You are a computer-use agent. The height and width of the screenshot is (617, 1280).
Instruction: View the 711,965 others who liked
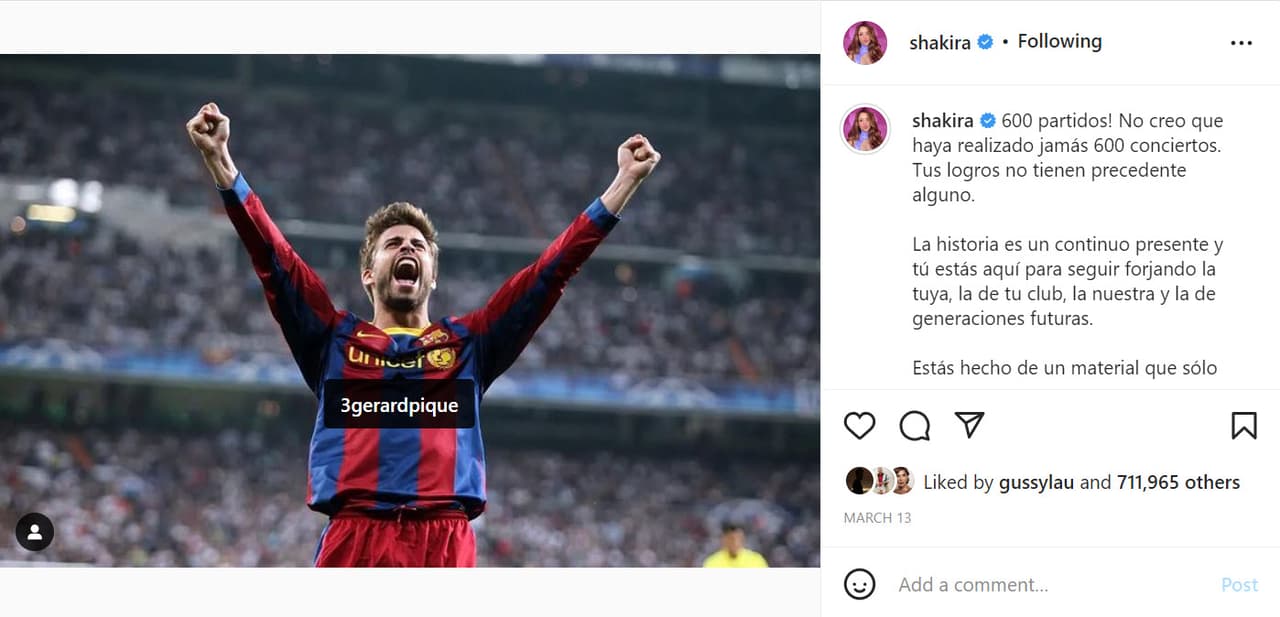(1177, 482)
